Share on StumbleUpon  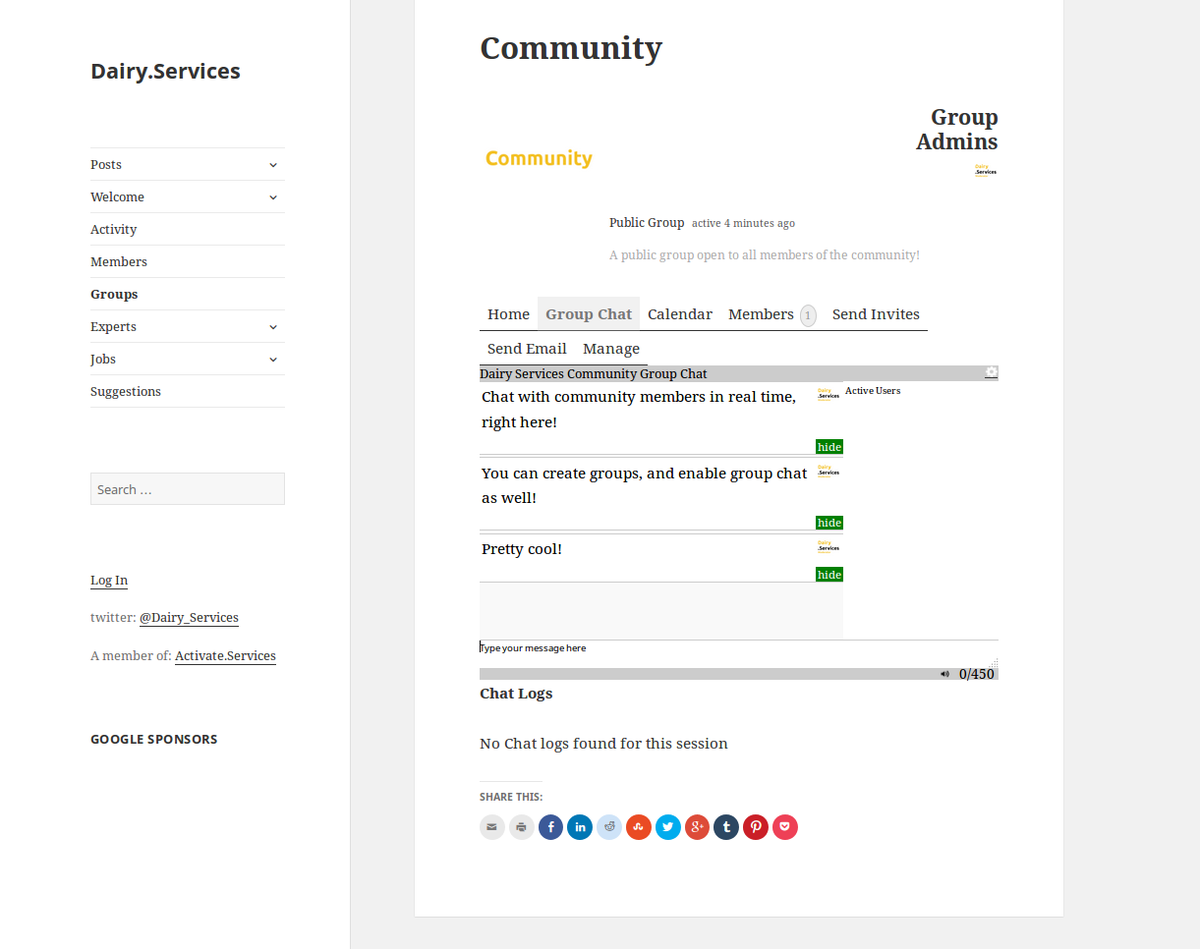click(x=639, y=827)
